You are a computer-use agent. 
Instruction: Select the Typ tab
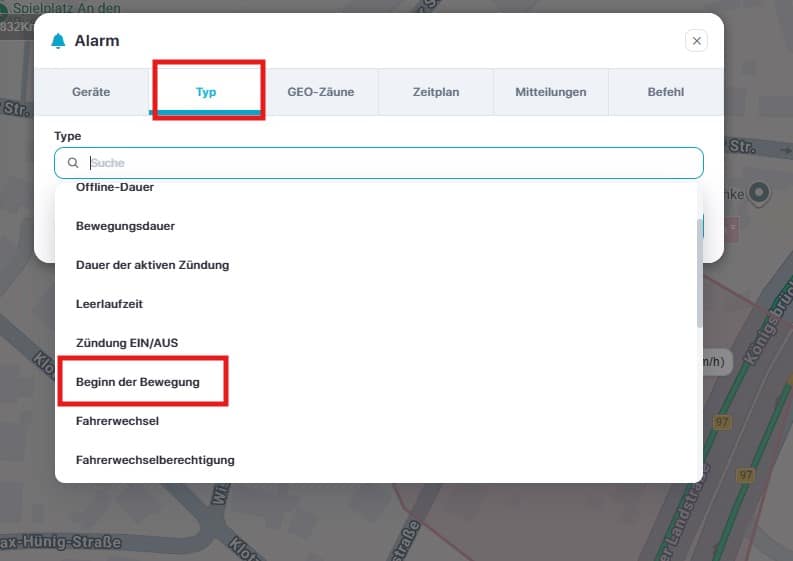[x=206, y=92]
